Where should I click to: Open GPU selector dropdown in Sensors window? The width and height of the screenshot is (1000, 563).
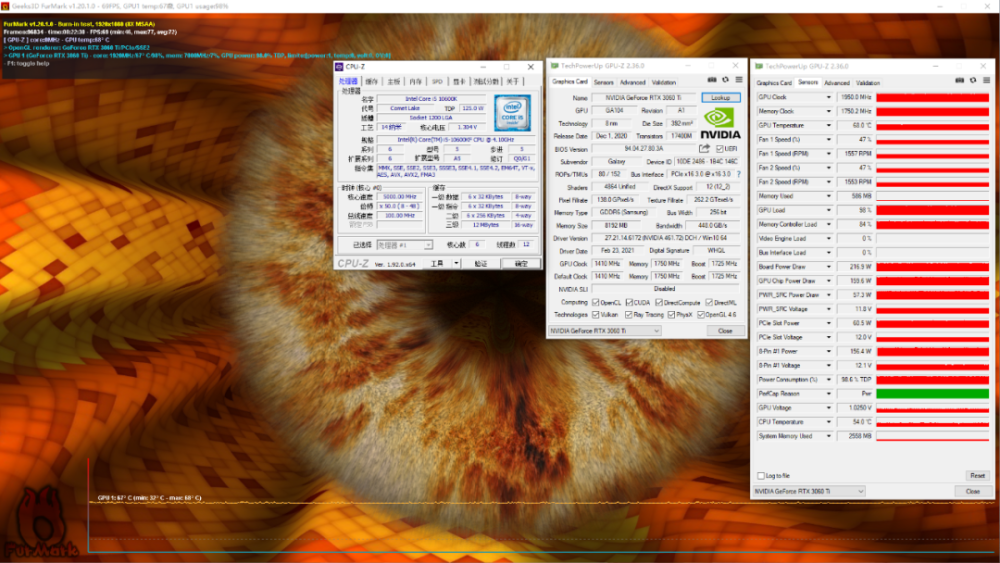point(809,492)
